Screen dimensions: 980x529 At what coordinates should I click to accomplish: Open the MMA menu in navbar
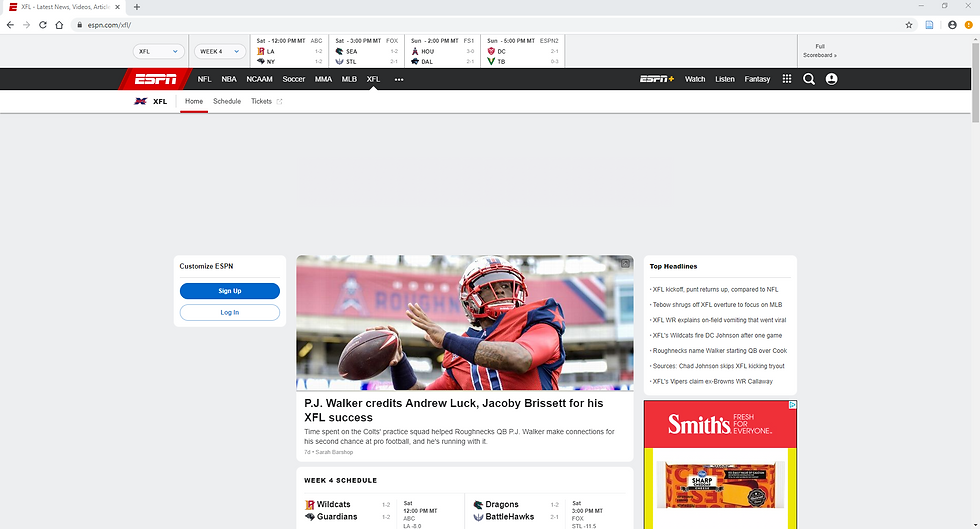tap(323, 79)
